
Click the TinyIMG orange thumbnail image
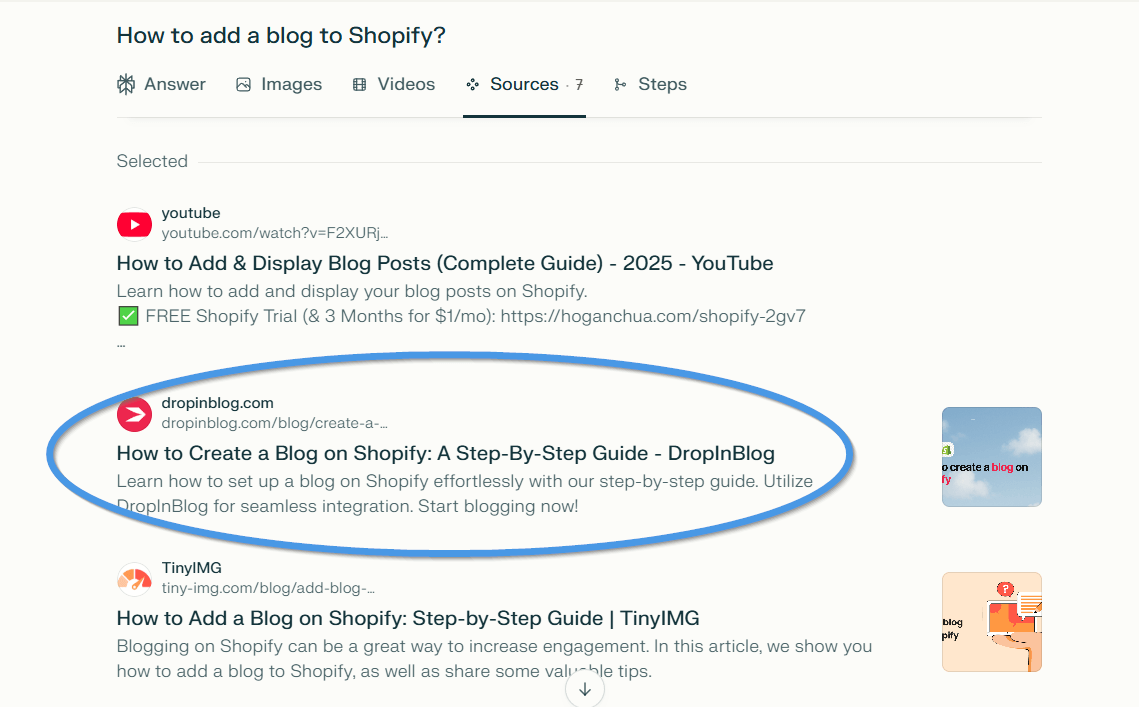[991, 621]
